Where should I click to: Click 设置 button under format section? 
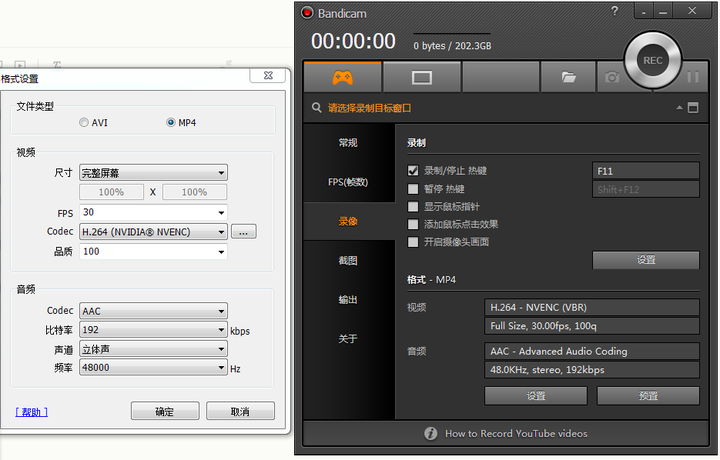(x=536, y=396)
